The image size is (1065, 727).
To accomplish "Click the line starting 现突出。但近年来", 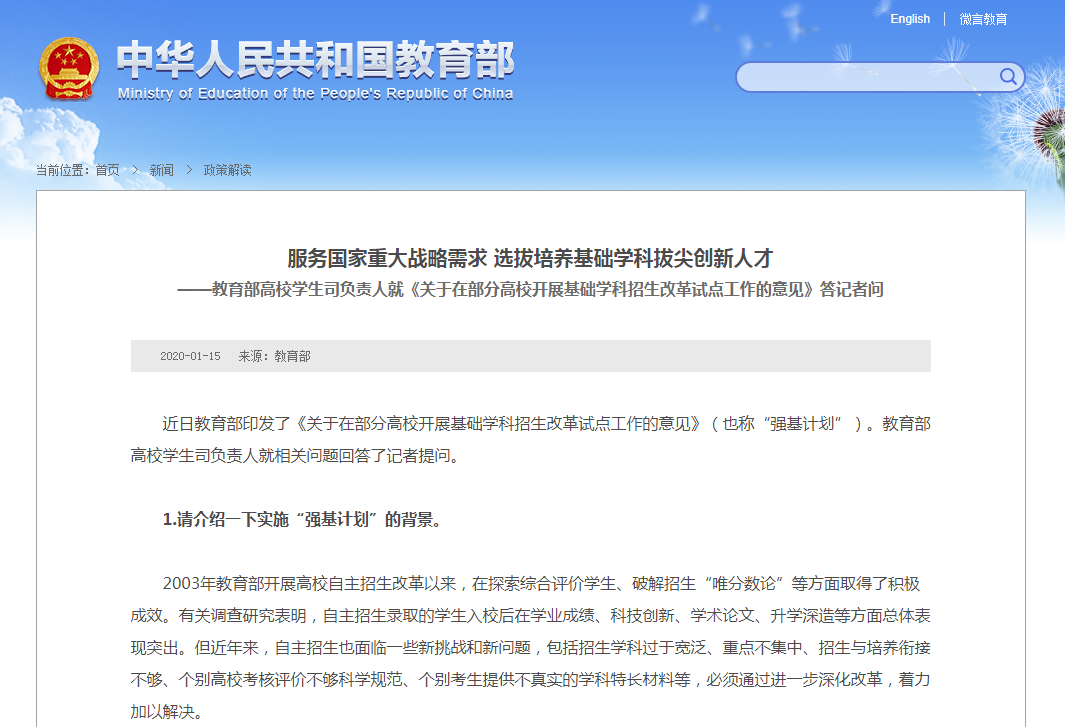I will [530, 648].
